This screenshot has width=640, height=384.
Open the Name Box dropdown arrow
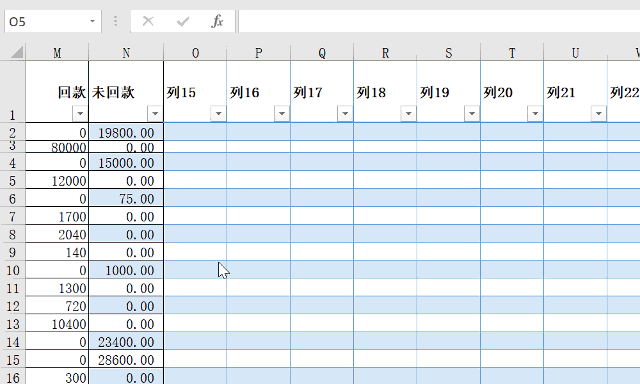tap(93, 21)
